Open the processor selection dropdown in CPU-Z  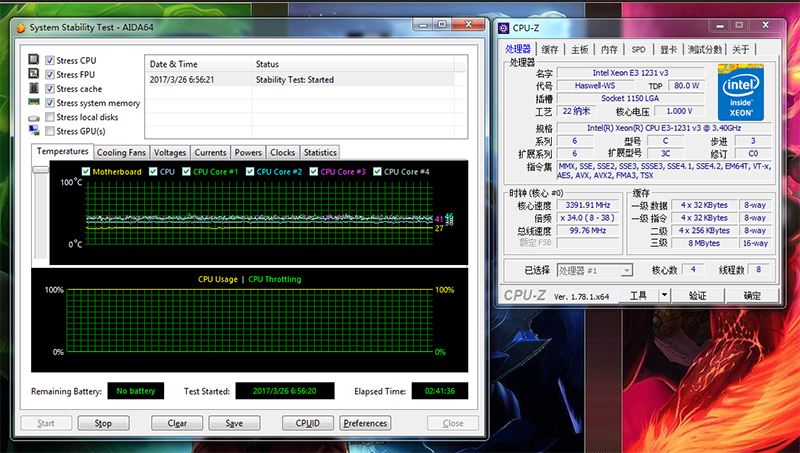[595, 270]
